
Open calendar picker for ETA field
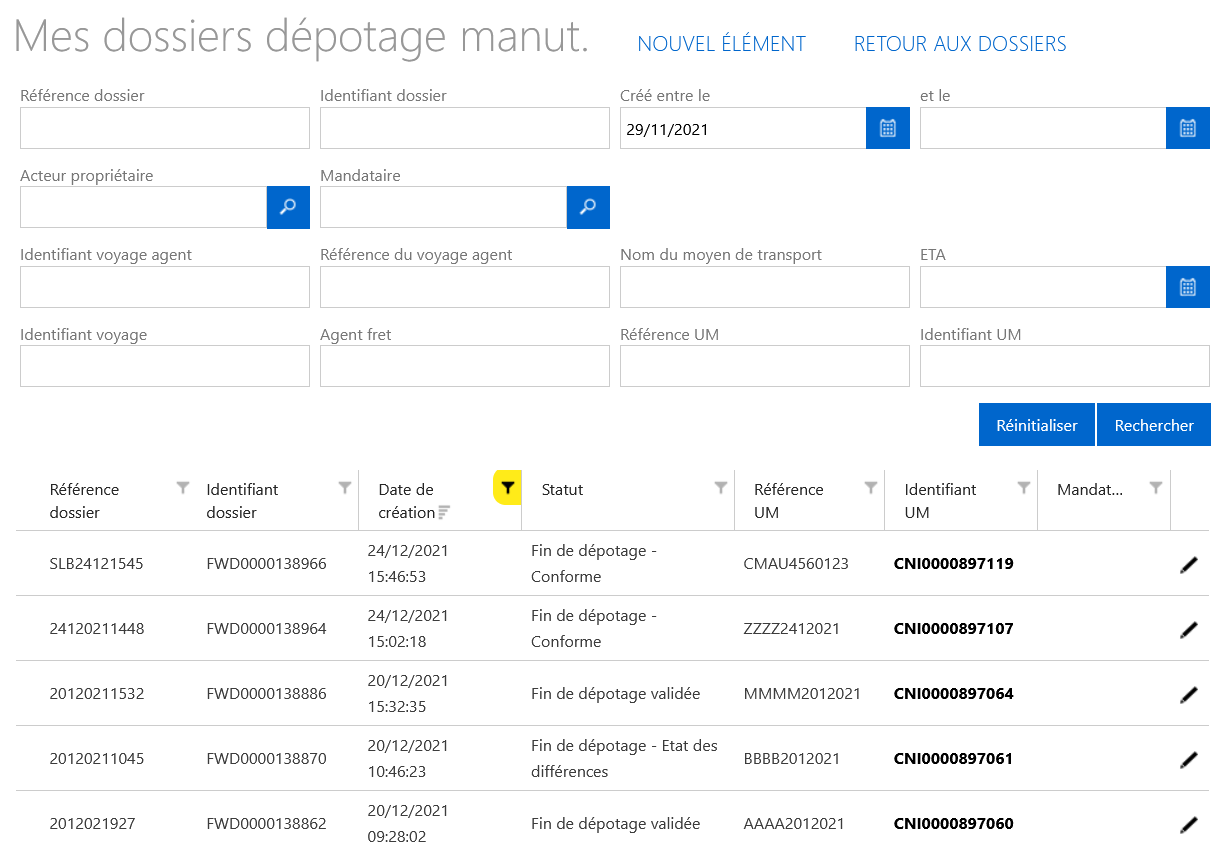coord(1188,287)
